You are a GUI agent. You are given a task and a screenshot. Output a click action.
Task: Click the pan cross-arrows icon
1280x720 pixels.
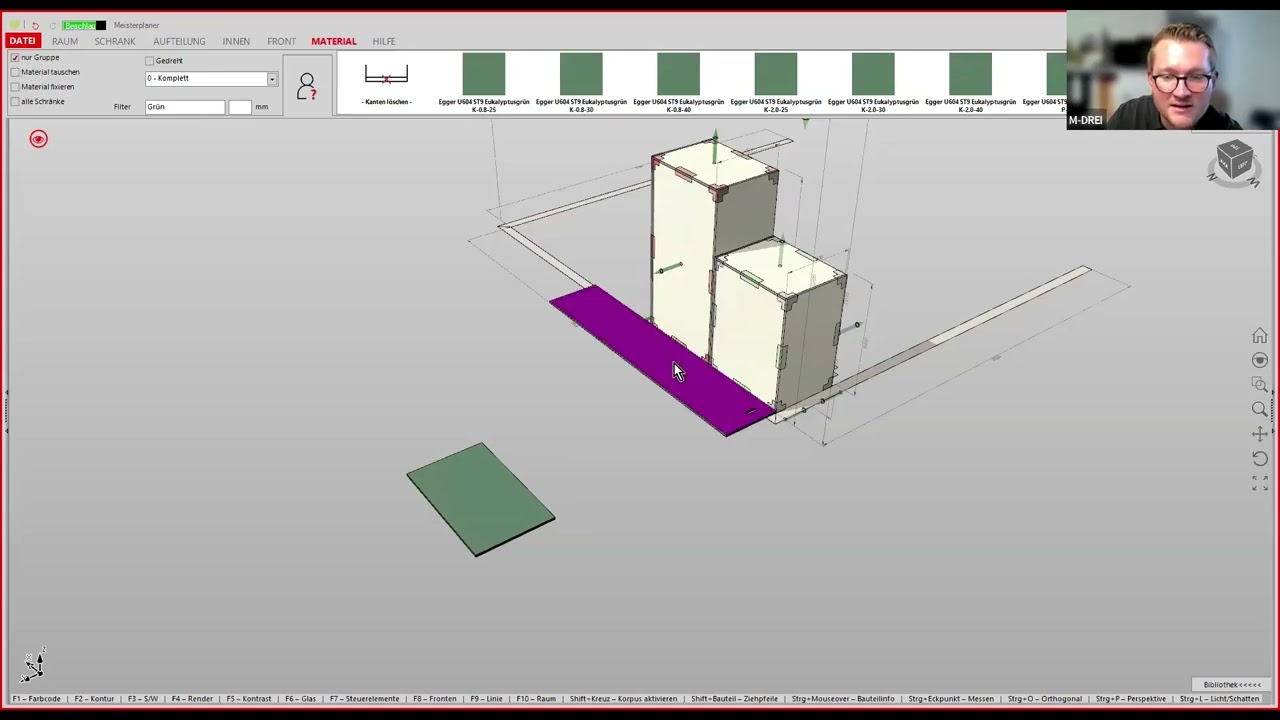[x=1260, y=434]
